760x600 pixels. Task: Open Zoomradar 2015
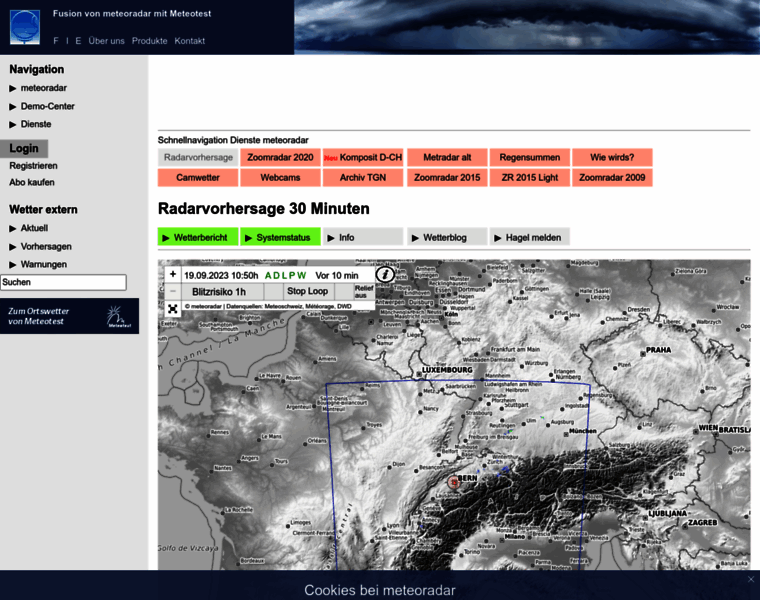(x=447, y=177)
